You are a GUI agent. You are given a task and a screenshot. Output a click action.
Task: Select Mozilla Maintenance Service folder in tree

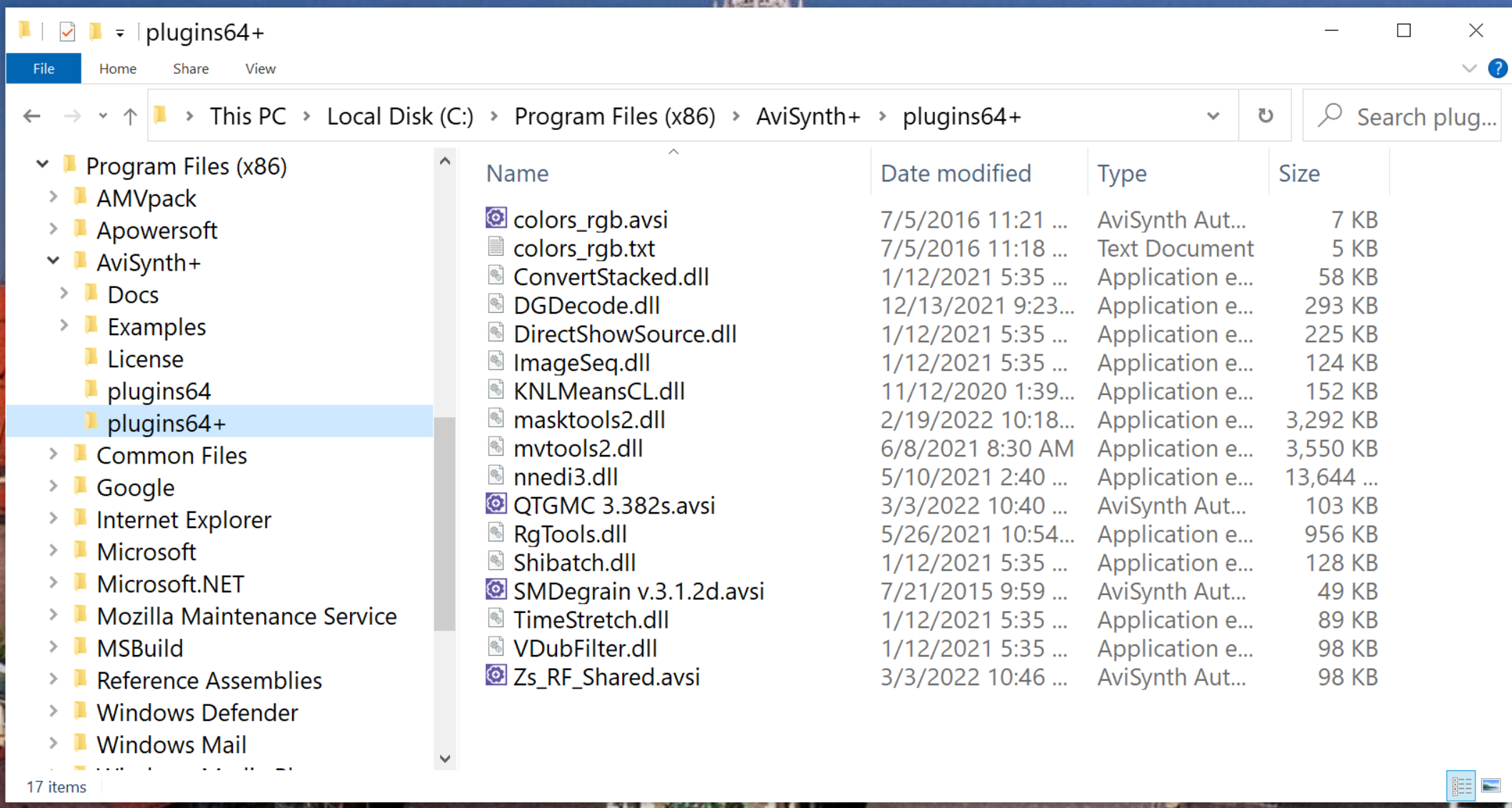(x=246, y=616)
